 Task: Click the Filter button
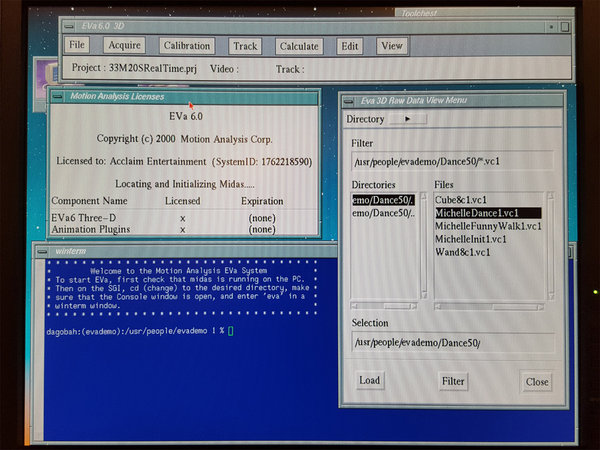click(x=453, y=381)
